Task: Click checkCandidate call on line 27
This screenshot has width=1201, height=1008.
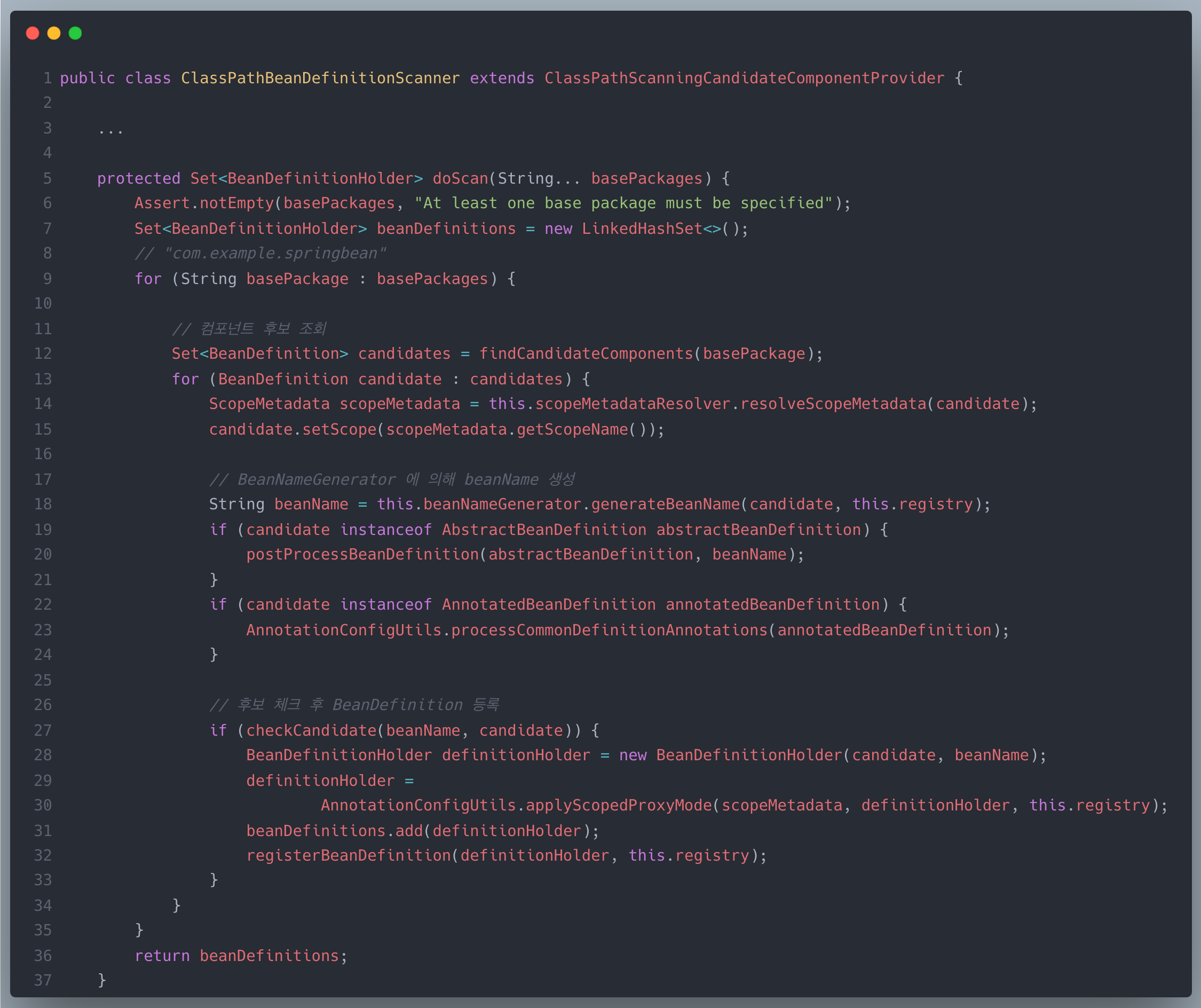Action: tap(311, 730)
